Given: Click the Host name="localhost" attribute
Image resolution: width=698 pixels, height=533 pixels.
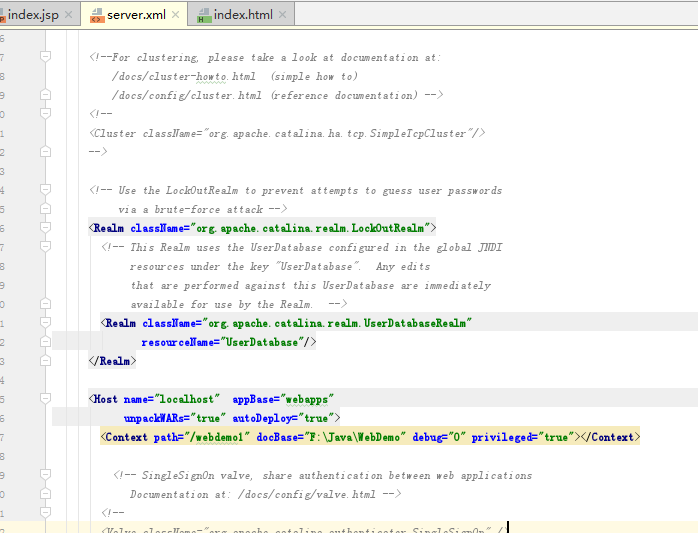Looking at the screenshot, I should 172,399.
